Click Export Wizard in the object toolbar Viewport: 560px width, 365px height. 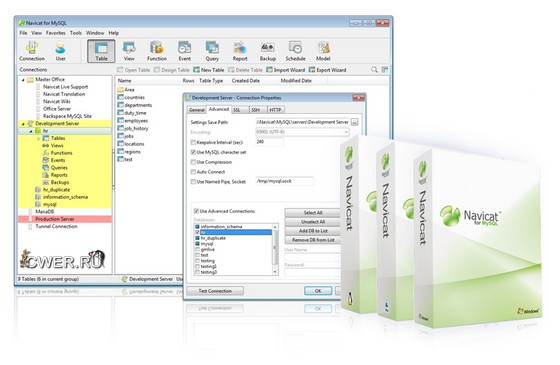[328, 70]
